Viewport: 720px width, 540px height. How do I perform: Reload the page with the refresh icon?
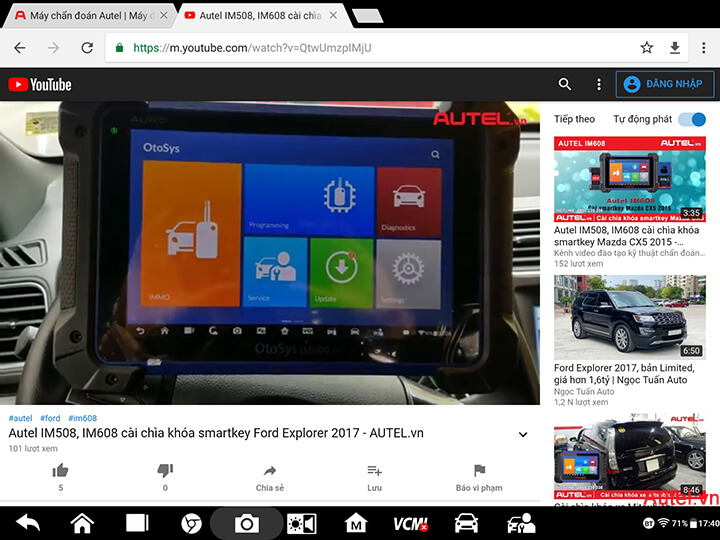click(87, 48)
